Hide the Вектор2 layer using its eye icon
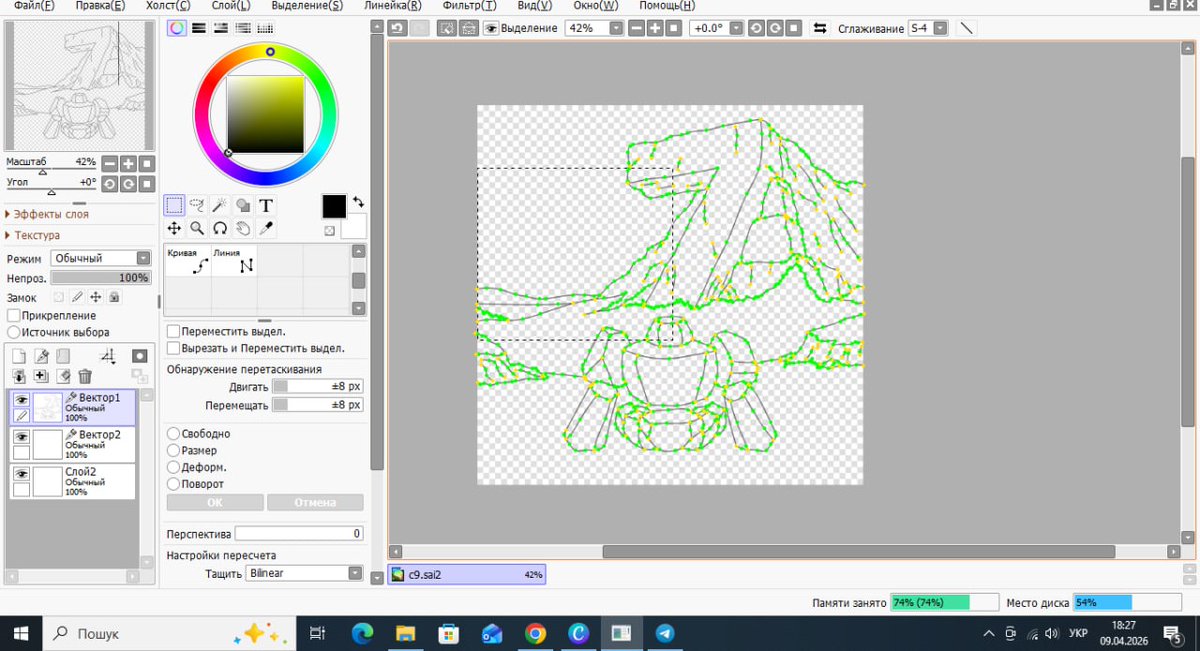Image resolution: width=1200 pixels, height=651 pixels. [x=21, y=437]
